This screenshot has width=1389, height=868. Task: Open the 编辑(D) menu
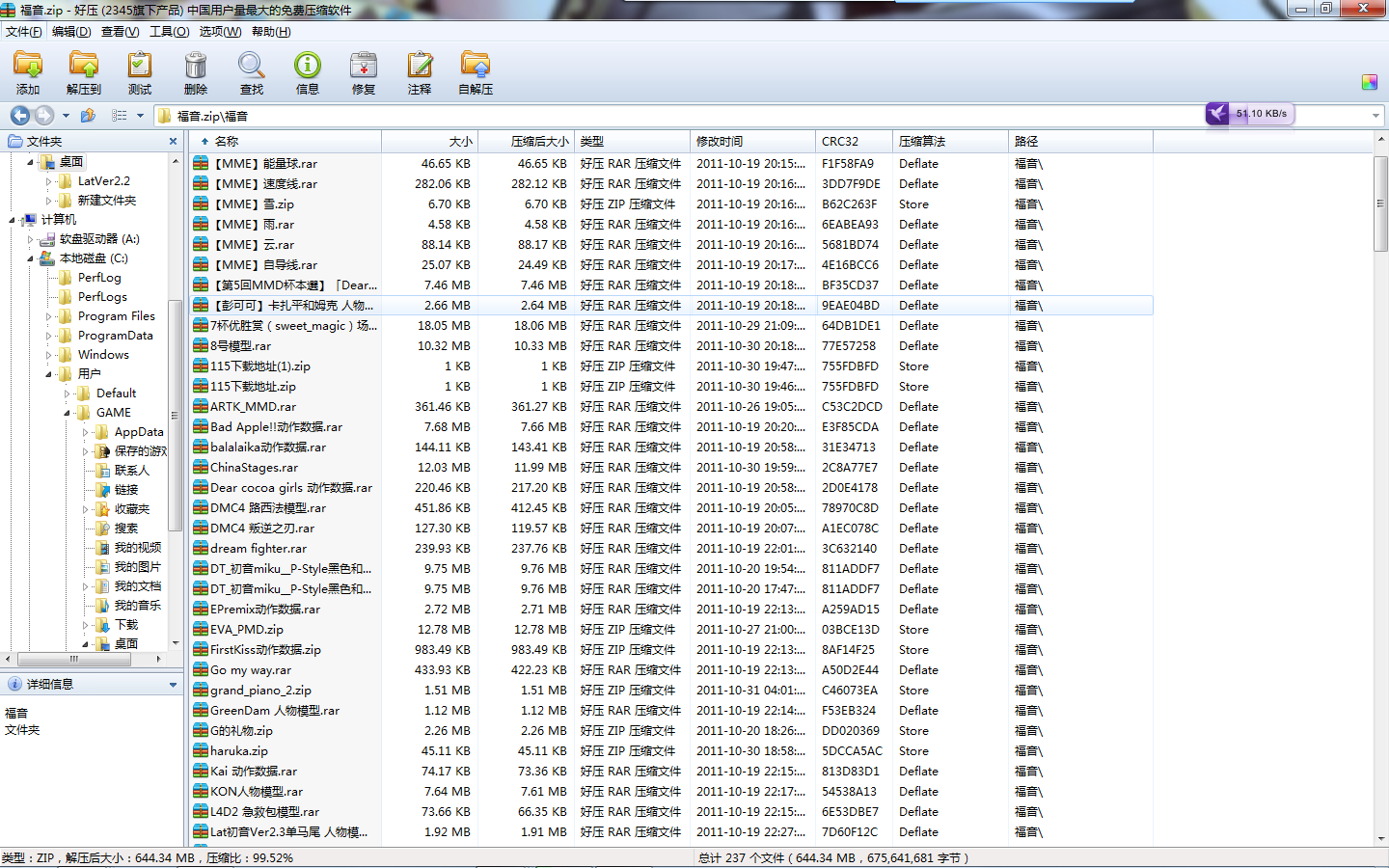pyautogui.click(x=71, y=32)
